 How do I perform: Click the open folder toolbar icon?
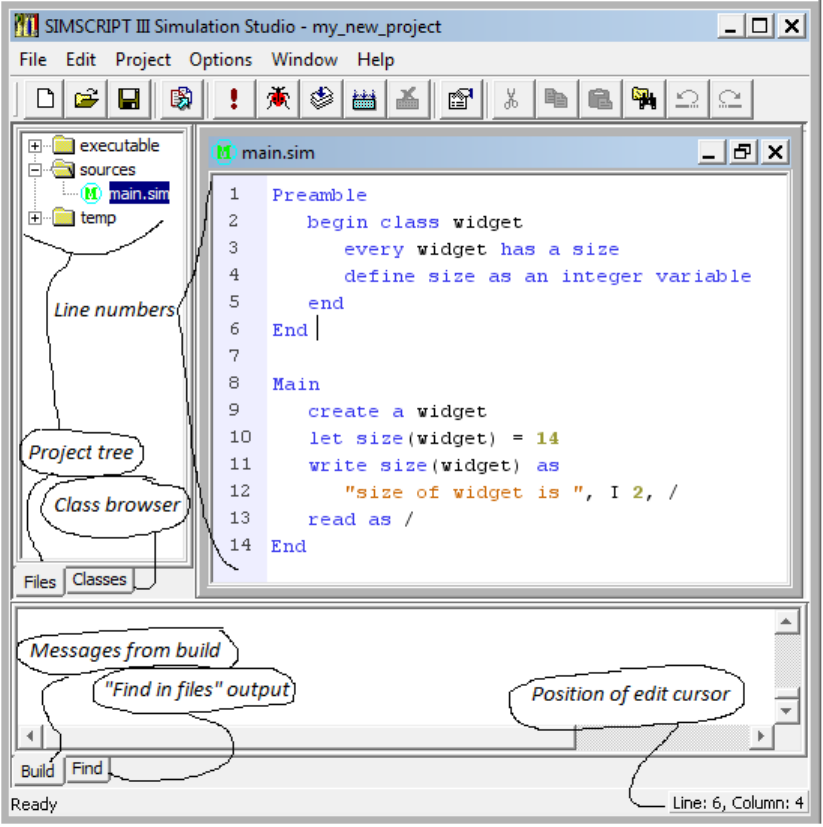87,99
